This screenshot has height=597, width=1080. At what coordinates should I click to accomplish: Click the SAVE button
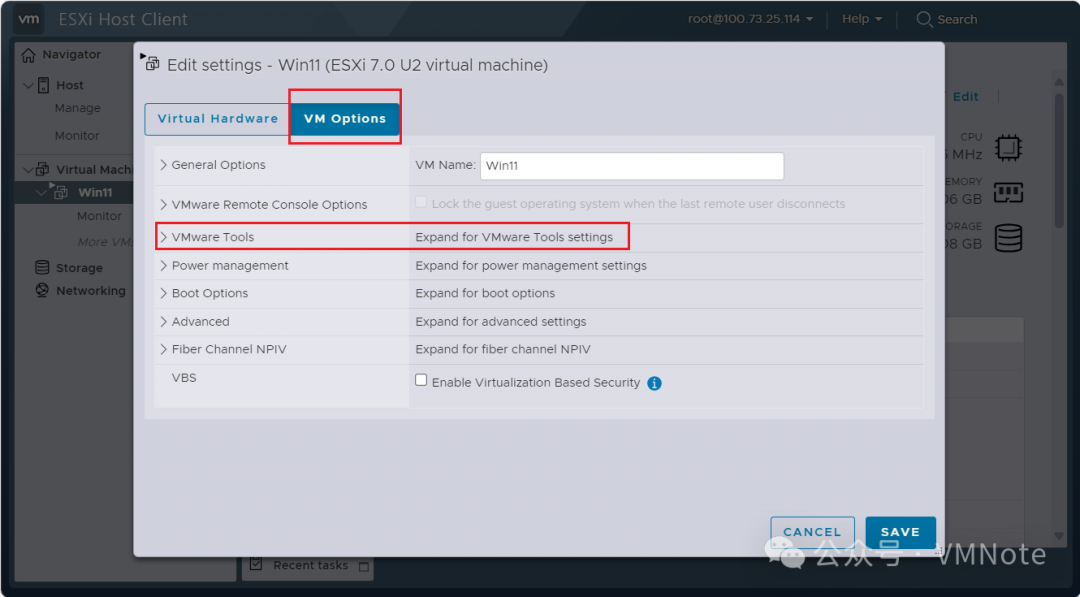(x=900, y=532)
